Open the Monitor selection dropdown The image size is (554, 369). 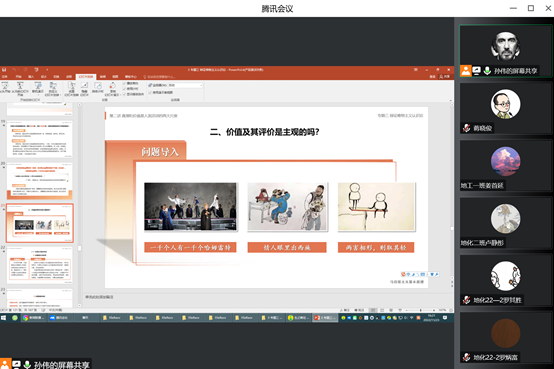[x=185, y=85]
